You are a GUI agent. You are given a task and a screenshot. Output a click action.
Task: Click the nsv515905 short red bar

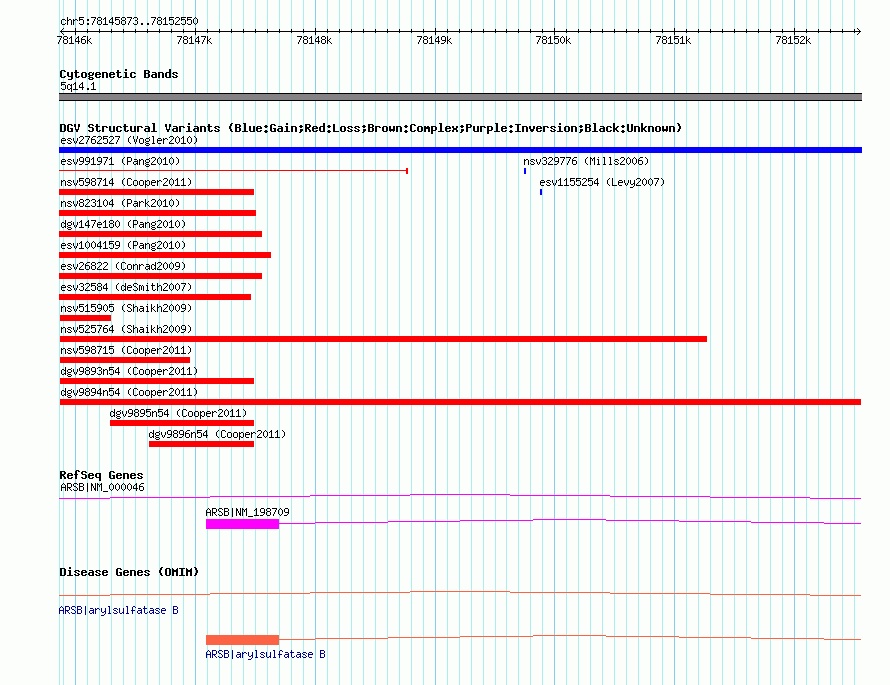point(85,318)
